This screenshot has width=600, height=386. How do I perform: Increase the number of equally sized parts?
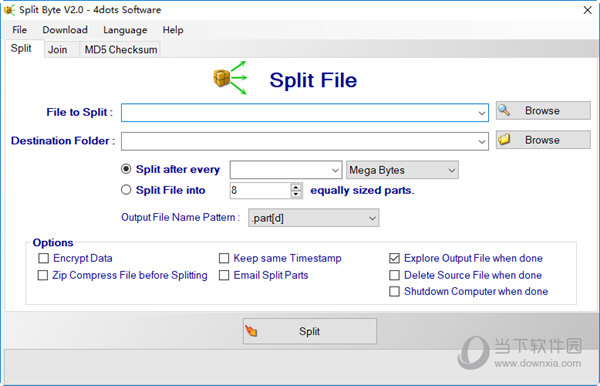click(296, 187)
